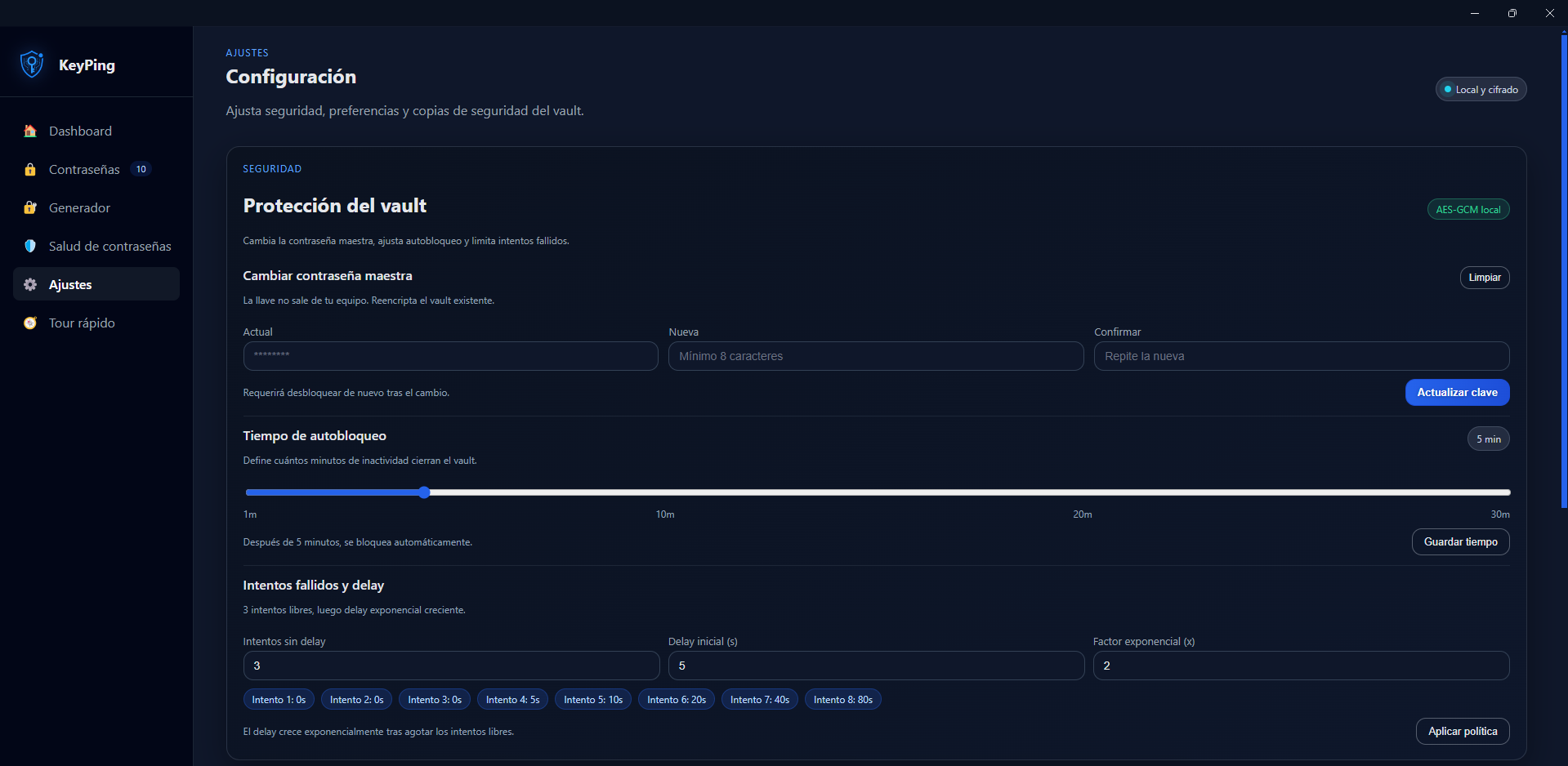Click the autolock slider handle
This screenshot has width=1568, height=766.
424,492
